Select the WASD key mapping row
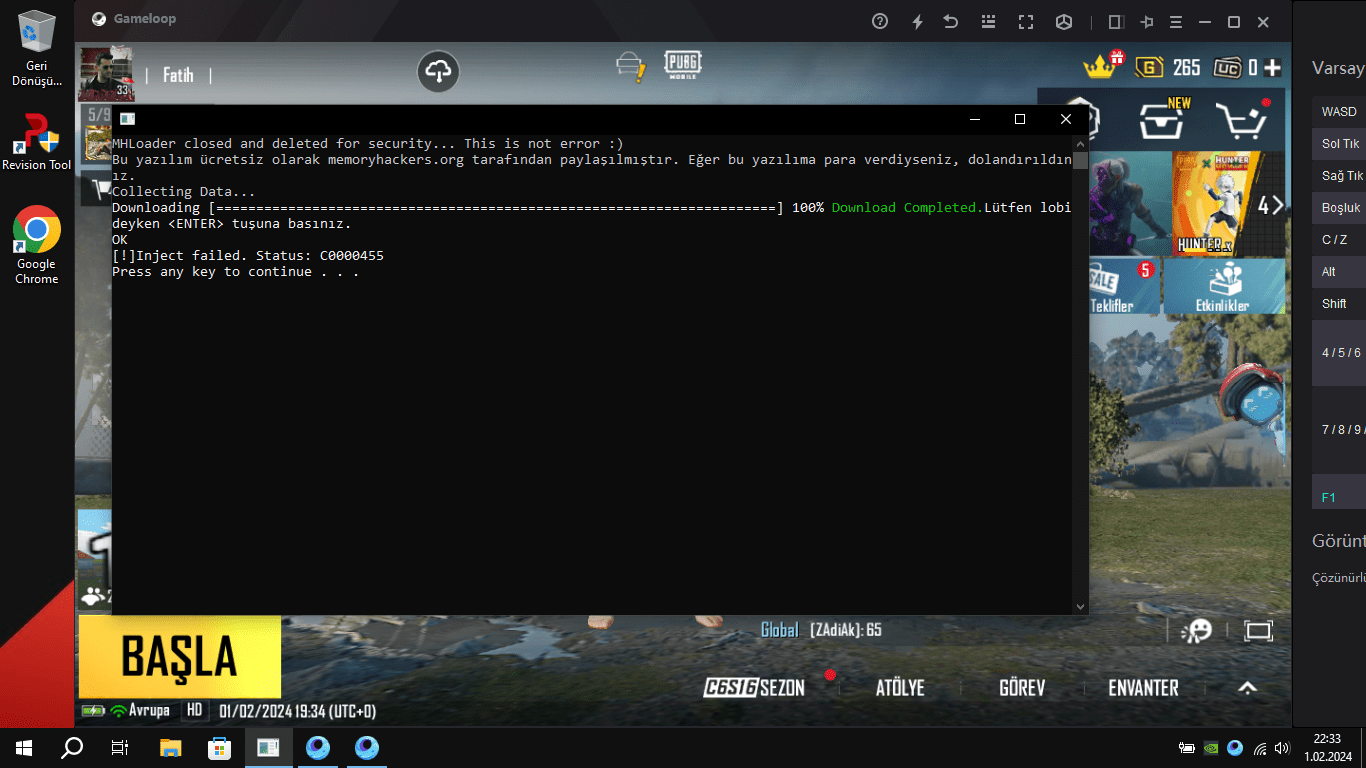The width and height of the screenshot is (1366, 768). pos(1339,112)
